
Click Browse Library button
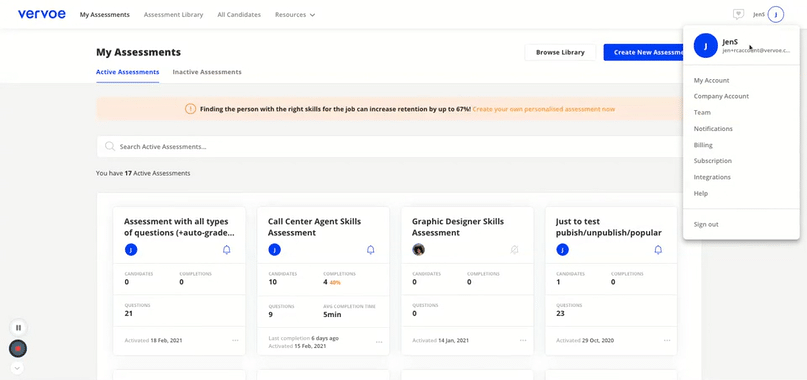coord(560,53)
